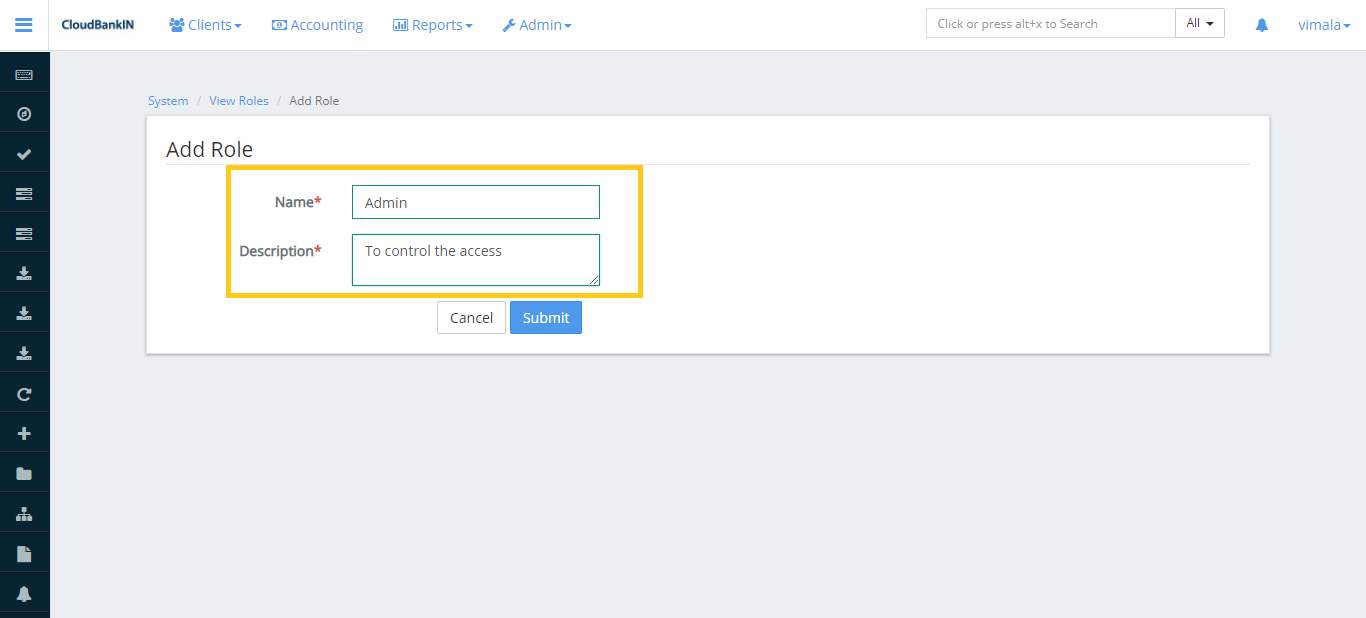The height and width of the screenshot is (618, 1366).
Task: Click the document file icon in the sidebar
Action: tap(24, 554)
